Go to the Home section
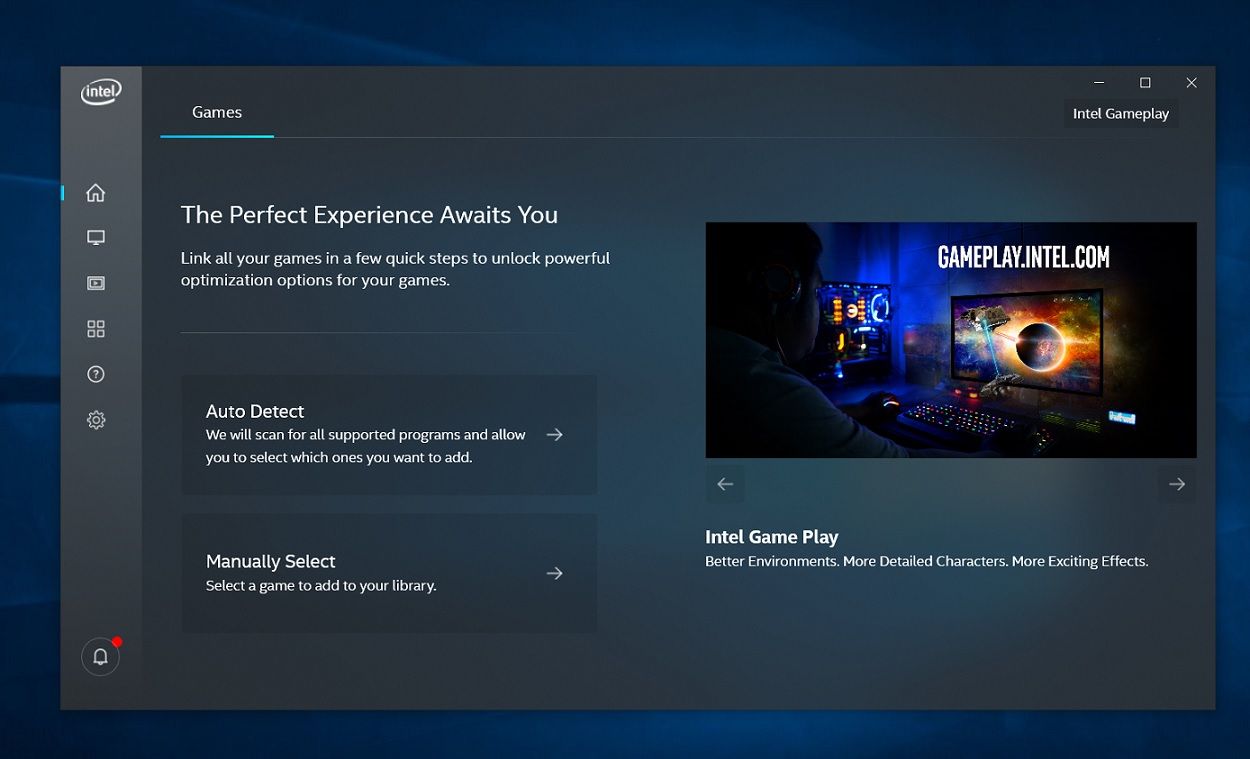The height and width of the screenshot is (759, 1250). pyautogui.click(x=96, y=193)
